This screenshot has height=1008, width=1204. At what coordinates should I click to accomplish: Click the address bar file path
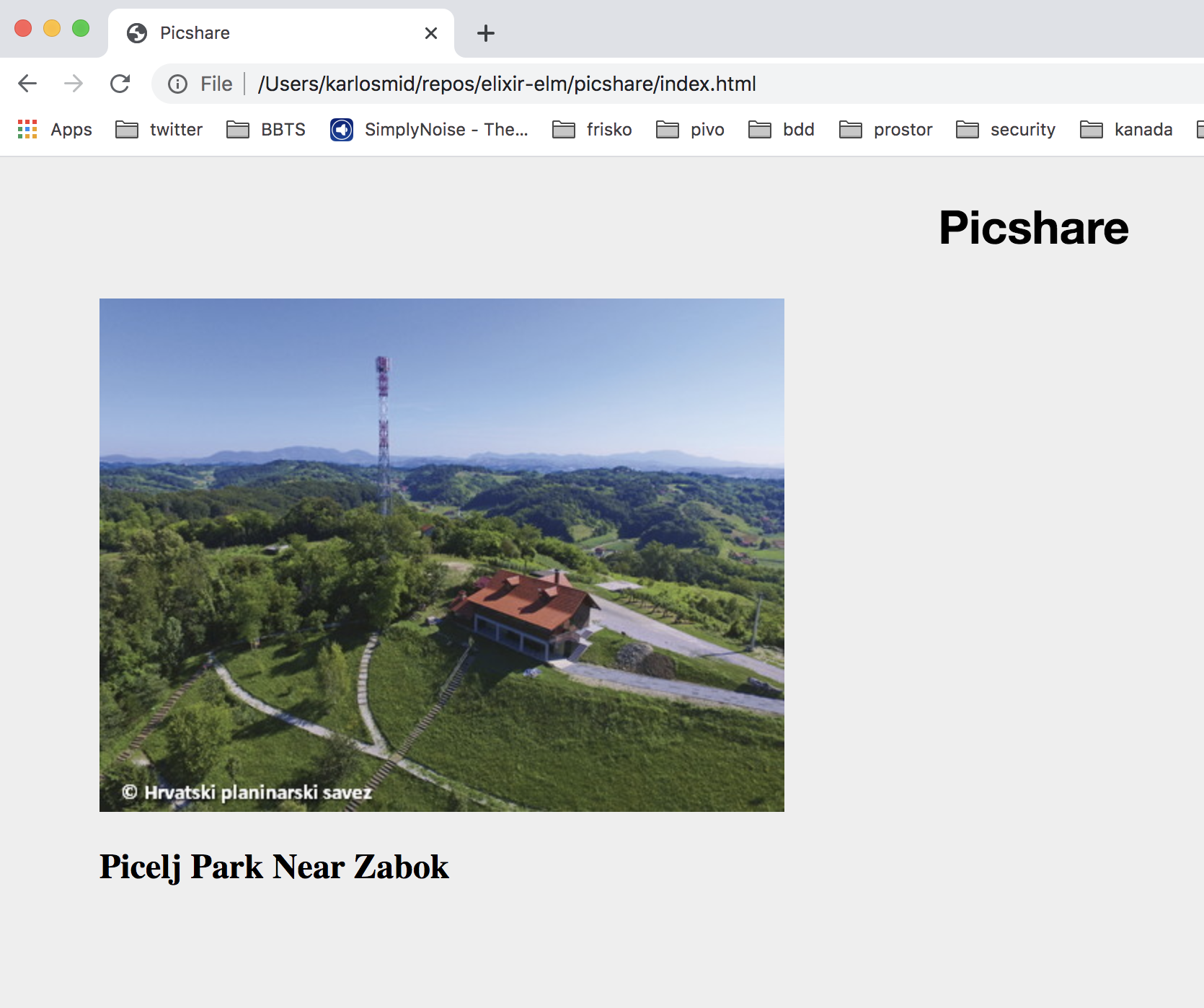pyautogui.click(x=507, y=84)
